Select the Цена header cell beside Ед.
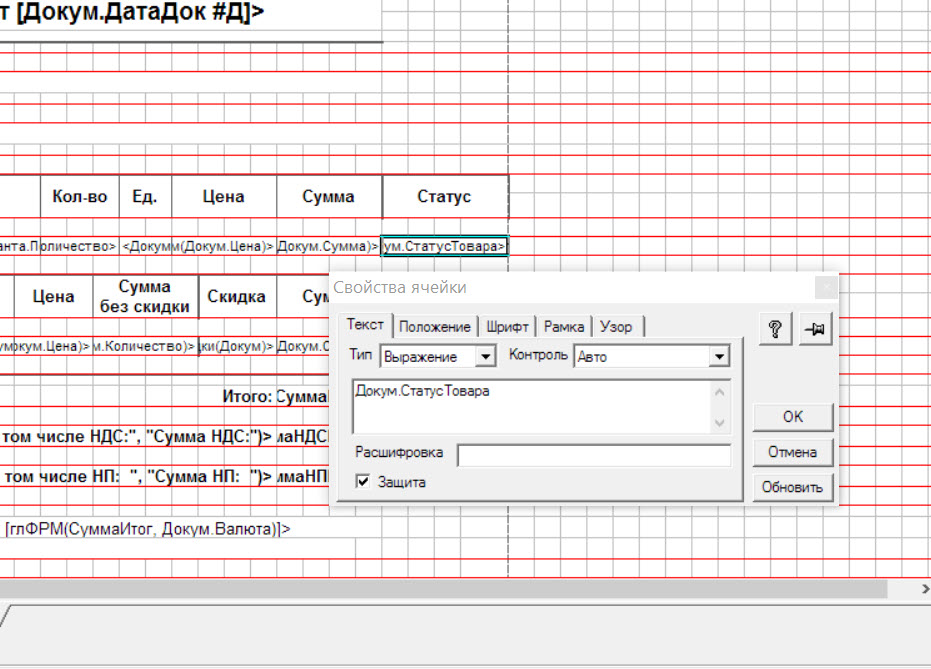The image size is (931, 669). pos(224,196)
